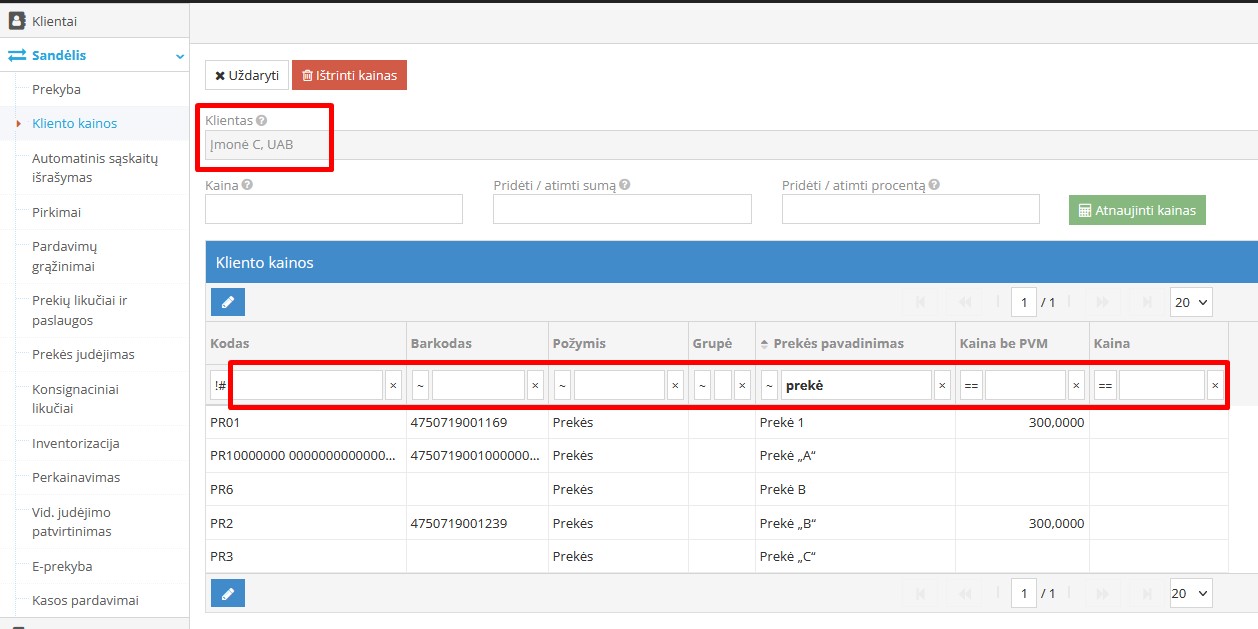Click the bottom pencil edit icon

pyautogui.click(x=228, y=593)
